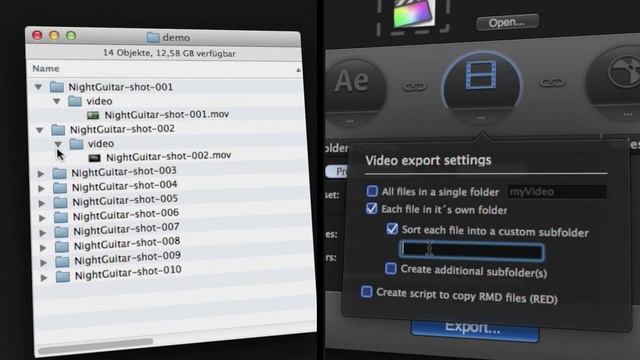Expand NightGuitar-shot-009 folder

43,262
